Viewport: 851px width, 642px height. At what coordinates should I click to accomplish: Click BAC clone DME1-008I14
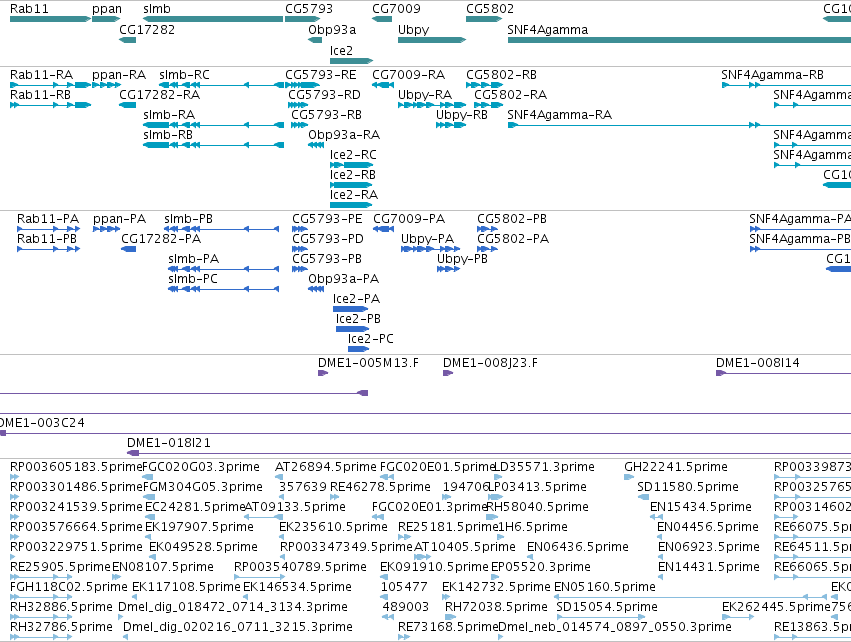pos(758,363)
